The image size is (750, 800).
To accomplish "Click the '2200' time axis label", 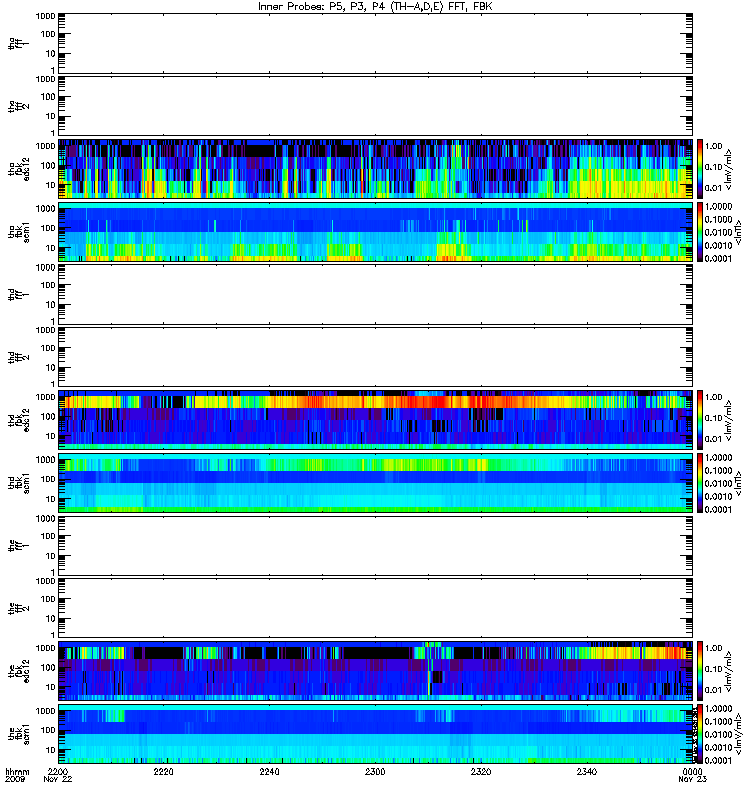I will point(58,771).
